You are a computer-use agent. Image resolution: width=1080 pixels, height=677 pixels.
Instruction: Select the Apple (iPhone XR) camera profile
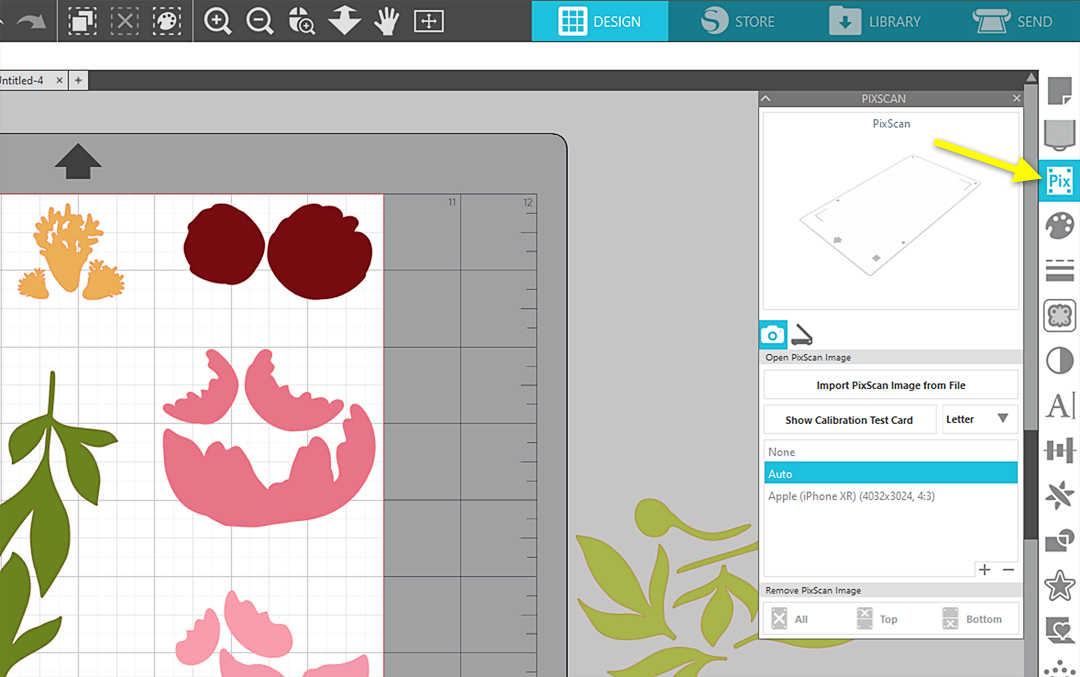coord(891,496)
